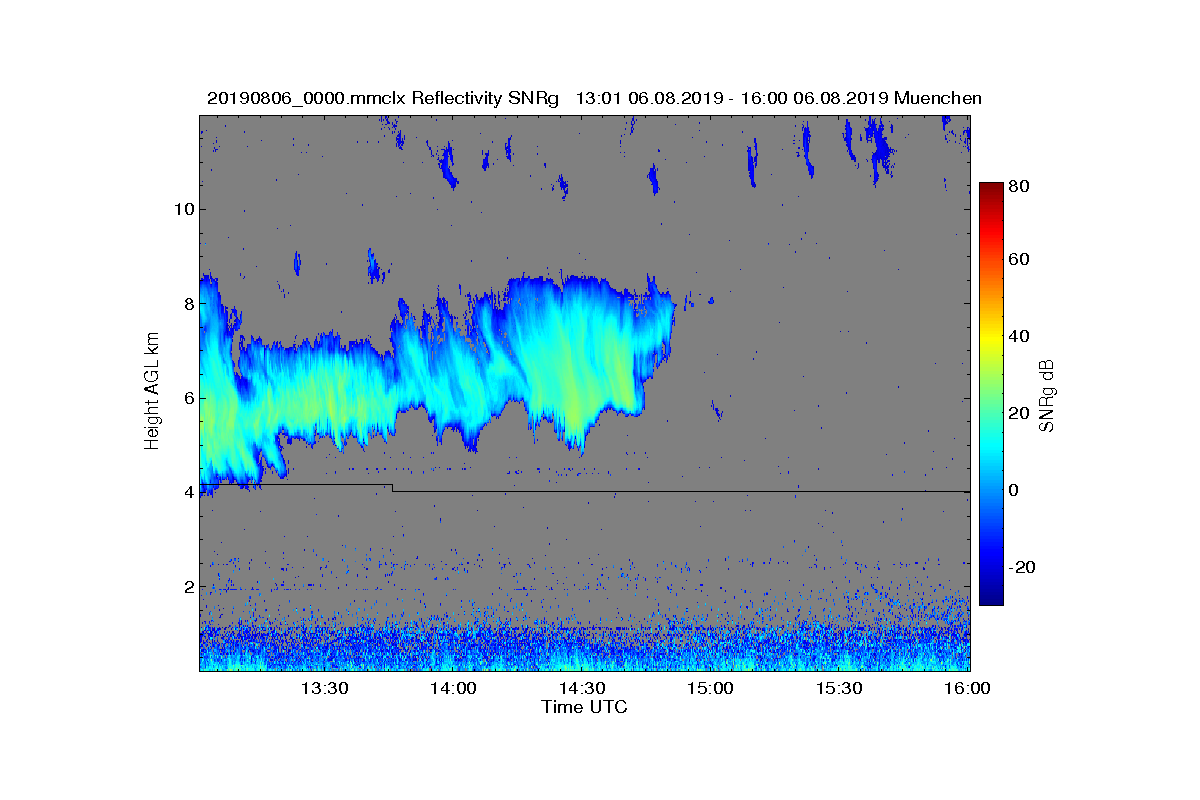Click the 15:00 time tick label
The image size is (1200, 800).
pyautogui.click(x=711, y=688)
